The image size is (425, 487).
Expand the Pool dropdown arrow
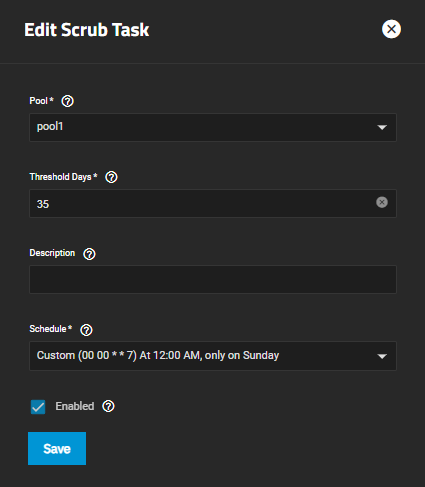tap(382, 127)
